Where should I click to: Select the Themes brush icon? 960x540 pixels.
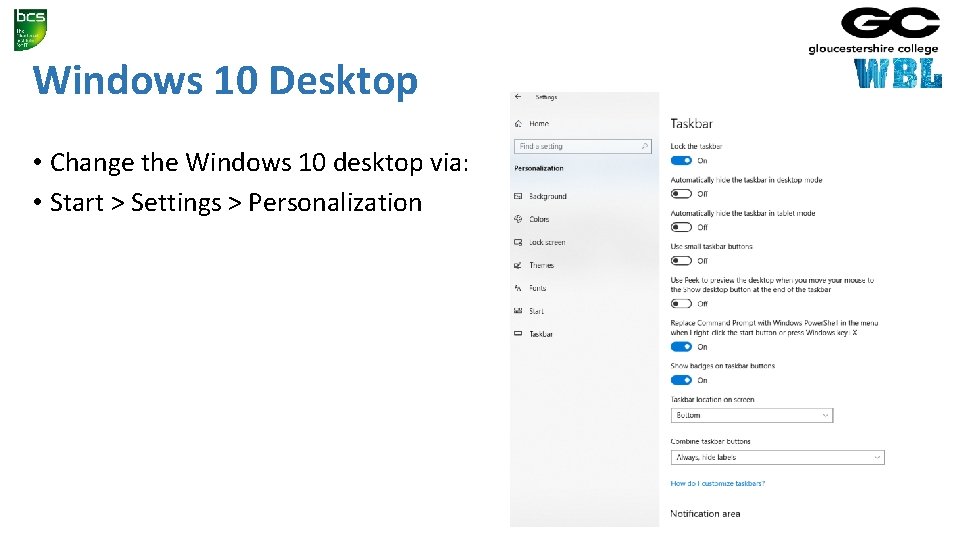pyautogui.click(x=518, y=265)
